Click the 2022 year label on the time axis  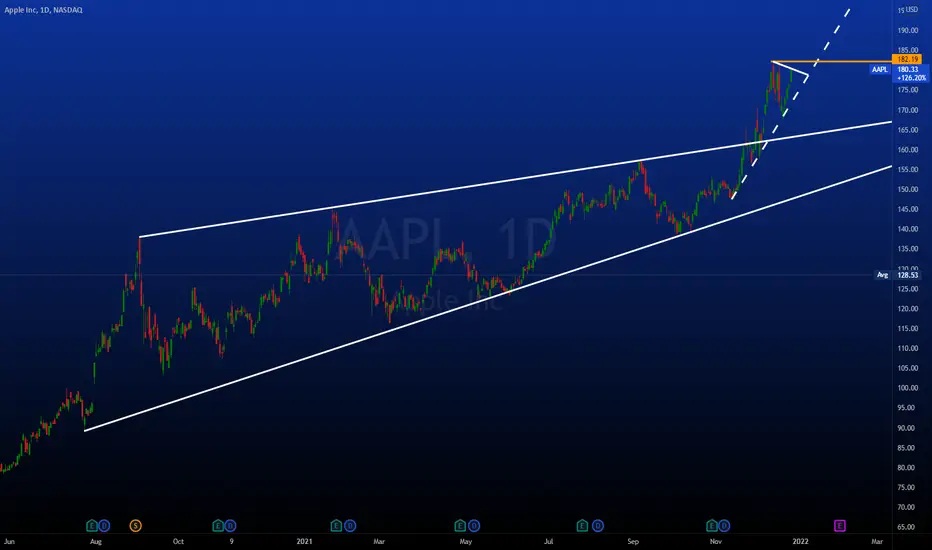click(x=800, y=542)
